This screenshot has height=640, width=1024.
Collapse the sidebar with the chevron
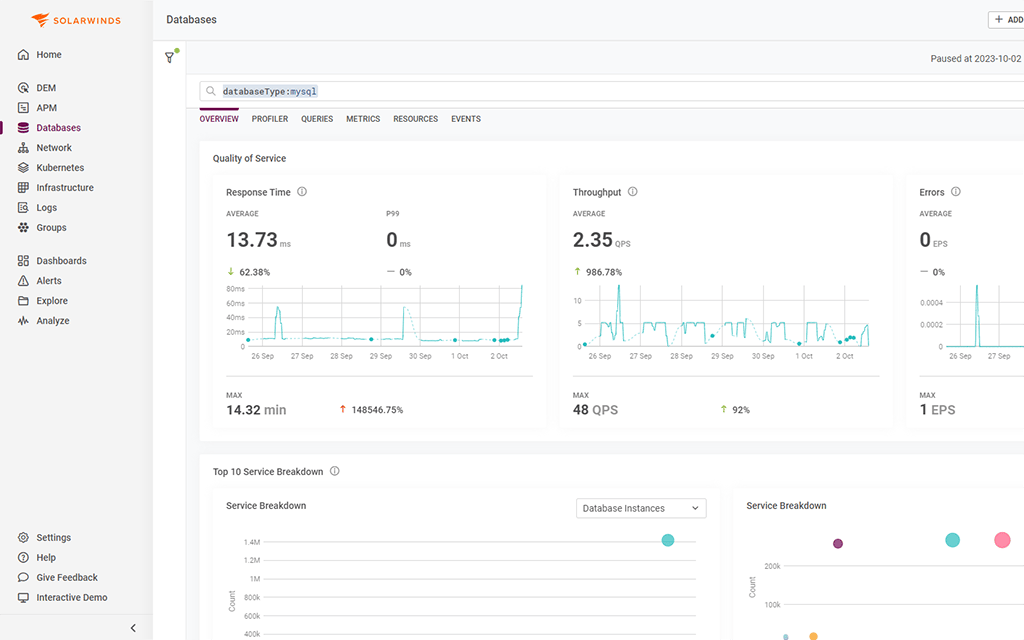coord(133,628)
